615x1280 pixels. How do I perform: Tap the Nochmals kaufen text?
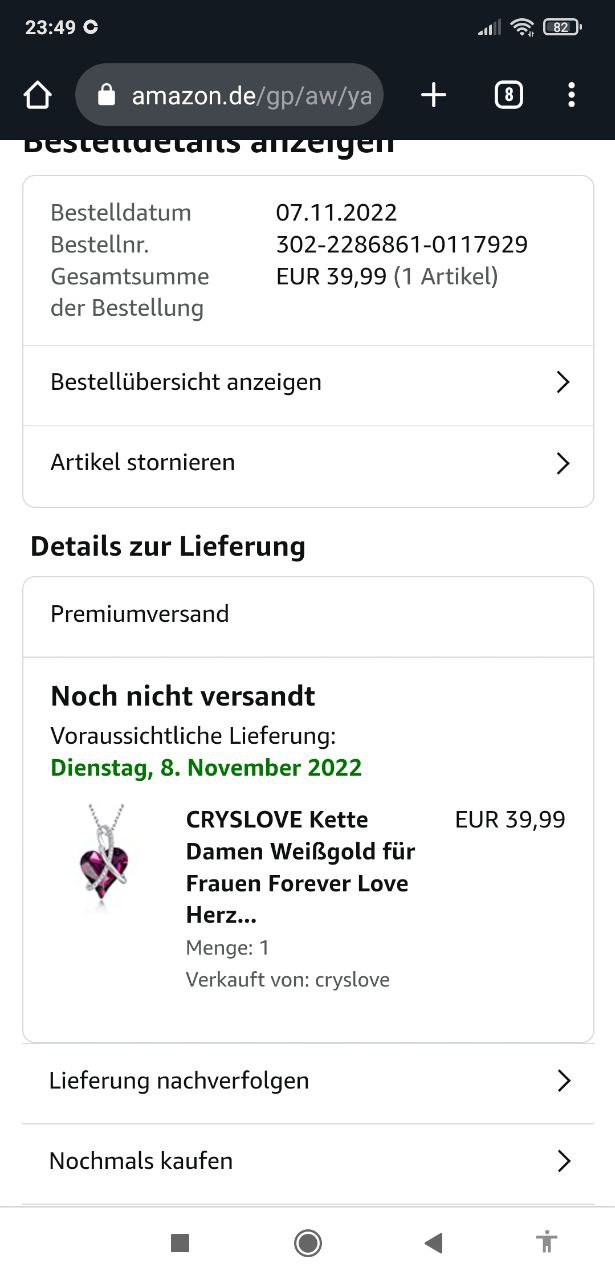pos(141,1161)
